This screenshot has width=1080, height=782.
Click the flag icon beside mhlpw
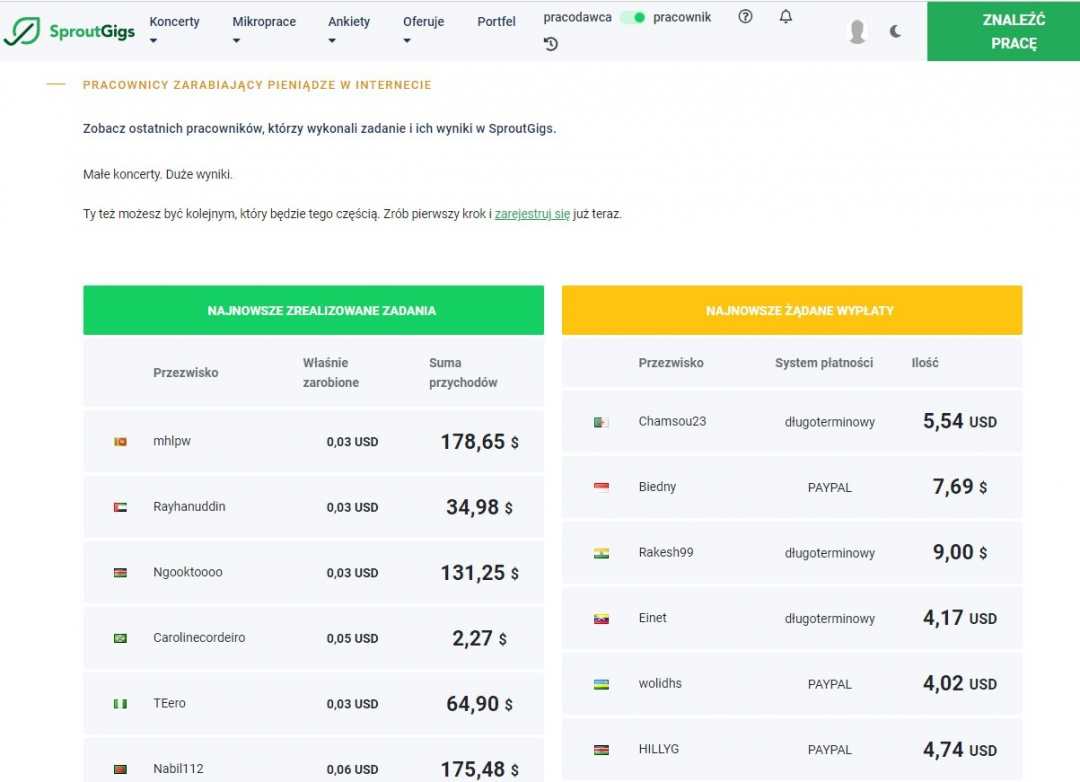pyautogui.click(x=120, y=442)
